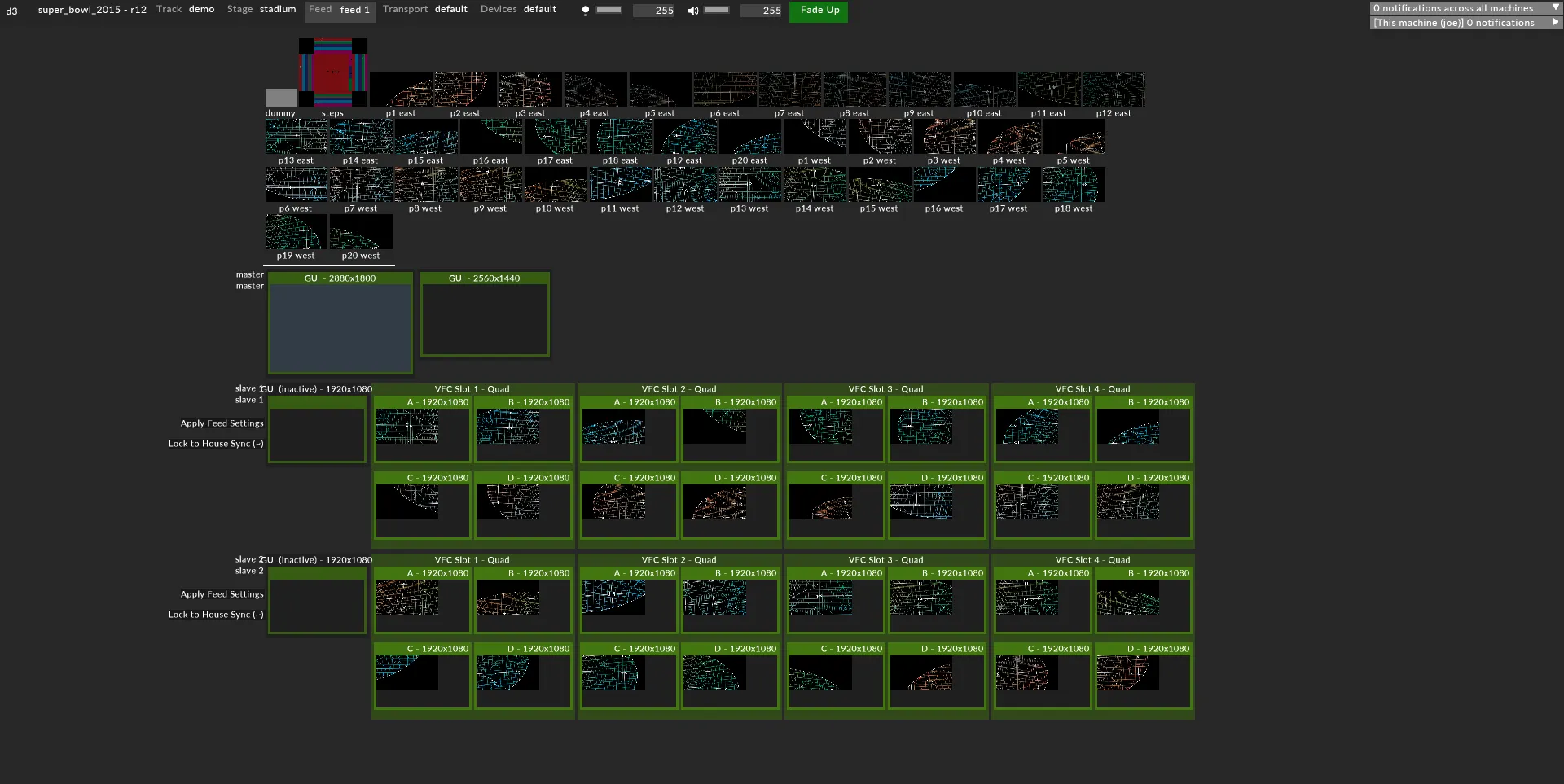The height and width of the screenshot is (784, 1564).
Task: Toggle Lock to House Sync for slave 1
Action: 216,444
